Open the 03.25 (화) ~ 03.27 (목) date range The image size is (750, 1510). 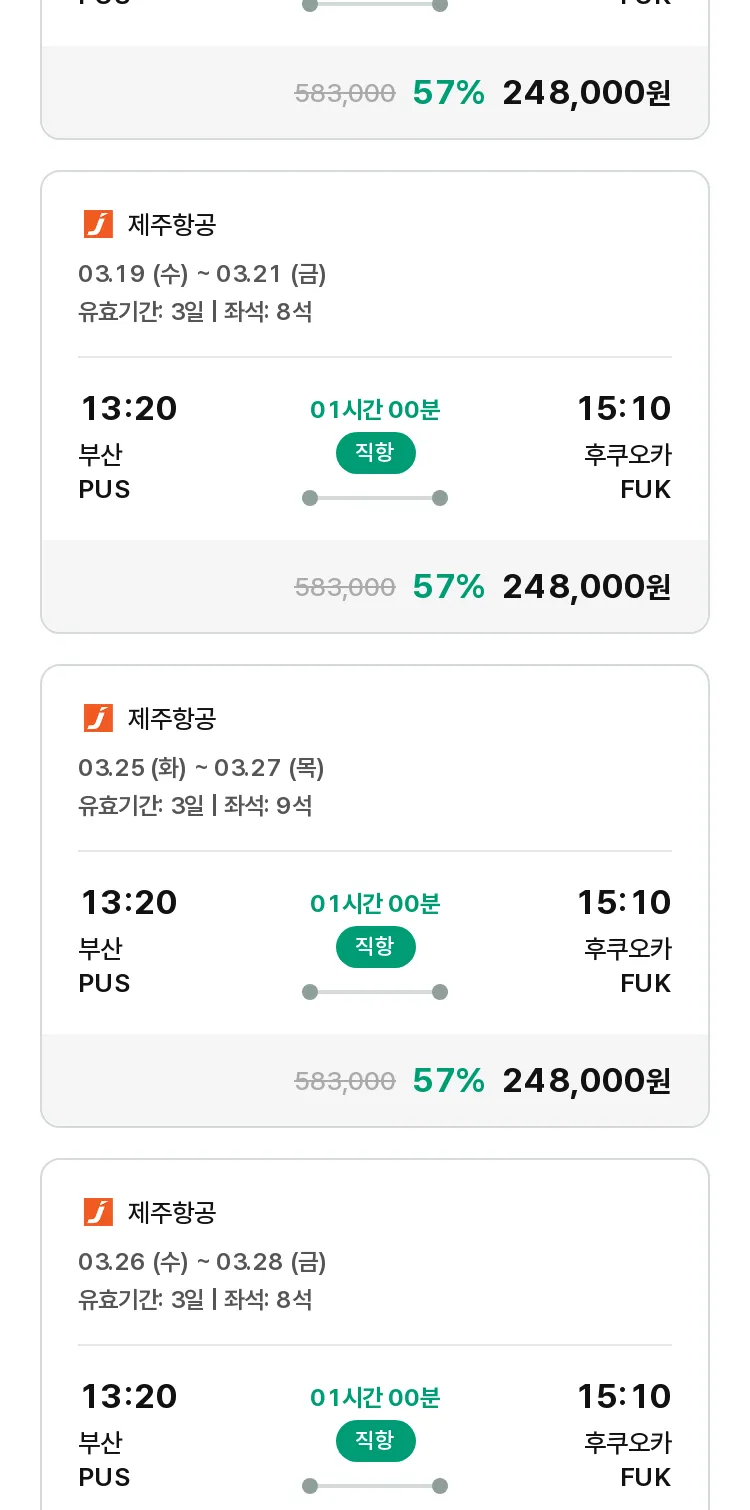pyautogui.click(x=201, y=768)
